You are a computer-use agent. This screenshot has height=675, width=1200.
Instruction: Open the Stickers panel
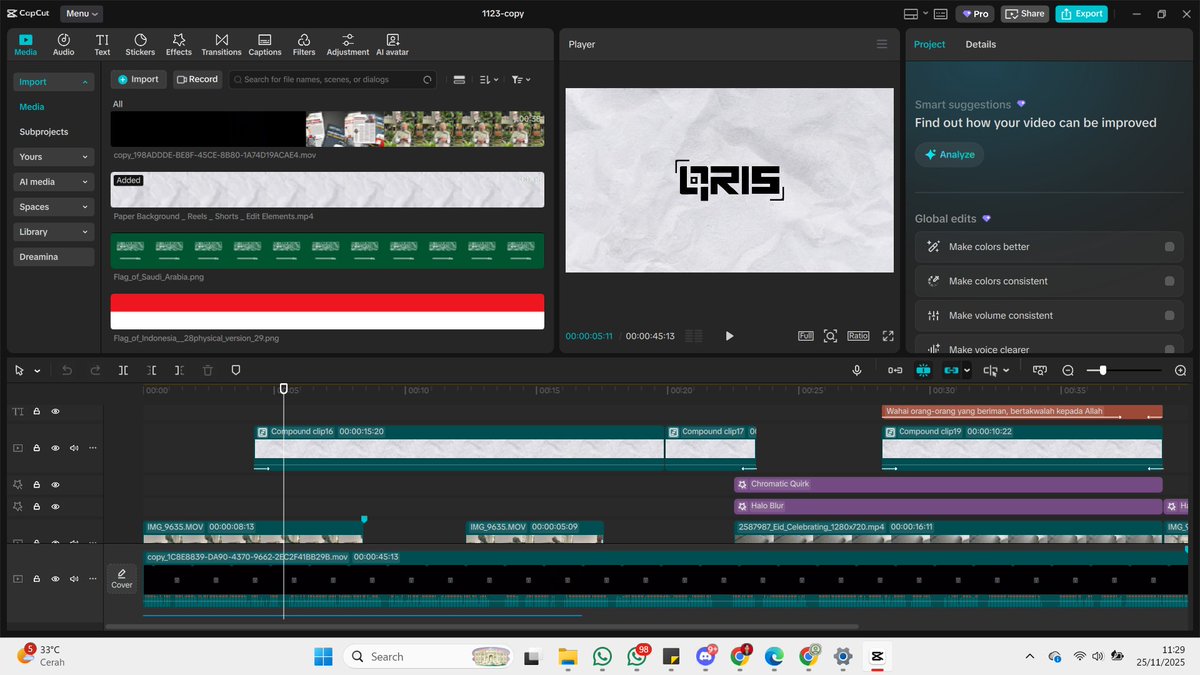pyautogui.click(x=140, y=44)
